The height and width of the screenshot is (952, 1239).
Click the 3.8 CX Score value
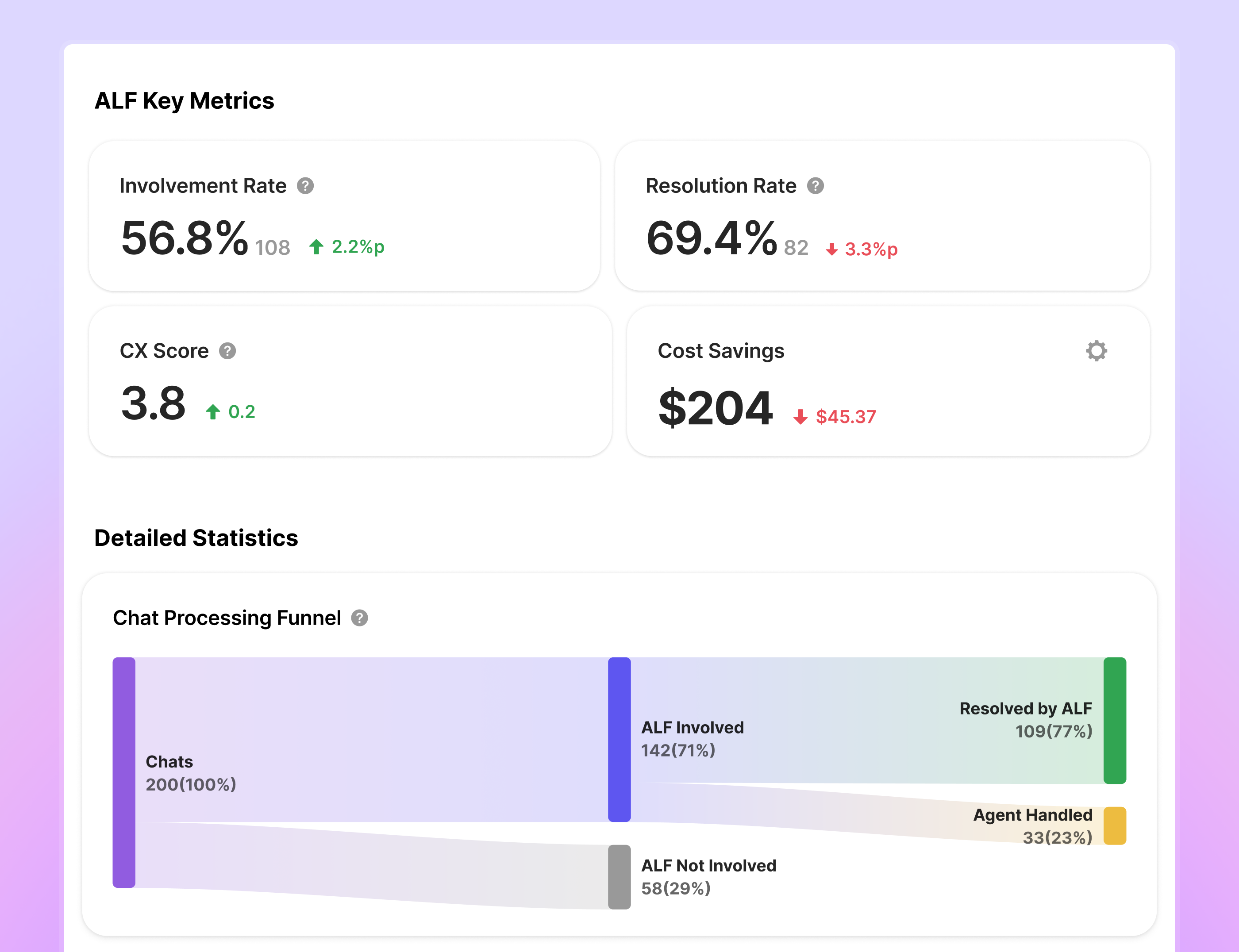153,403
